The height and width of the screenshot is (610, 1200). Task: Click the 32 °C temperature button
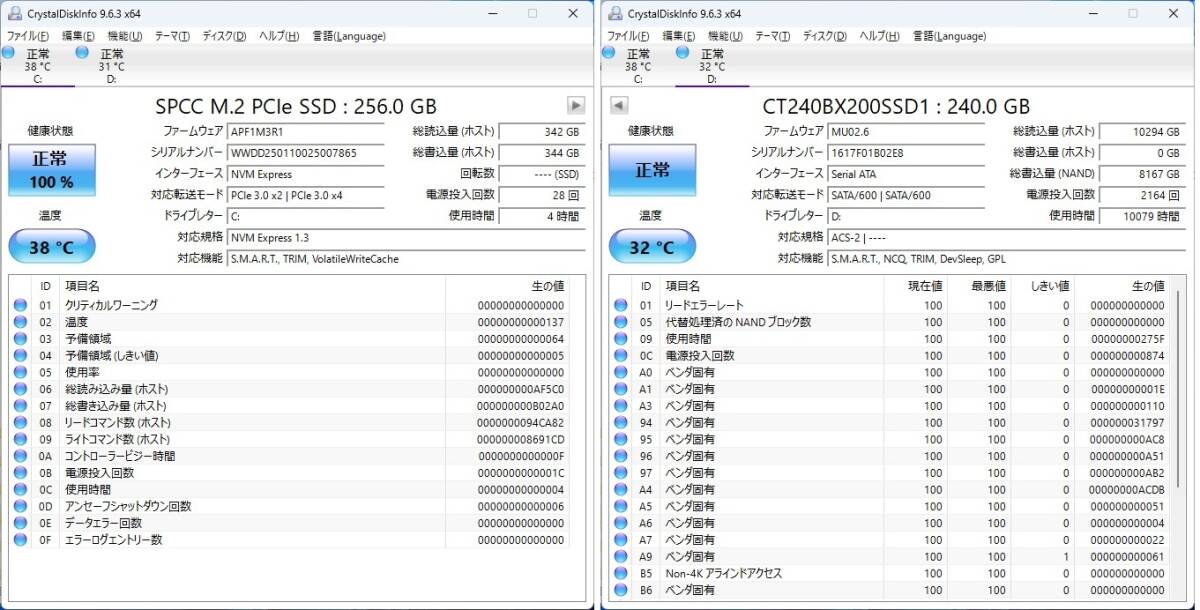click(x=652, y=246)
